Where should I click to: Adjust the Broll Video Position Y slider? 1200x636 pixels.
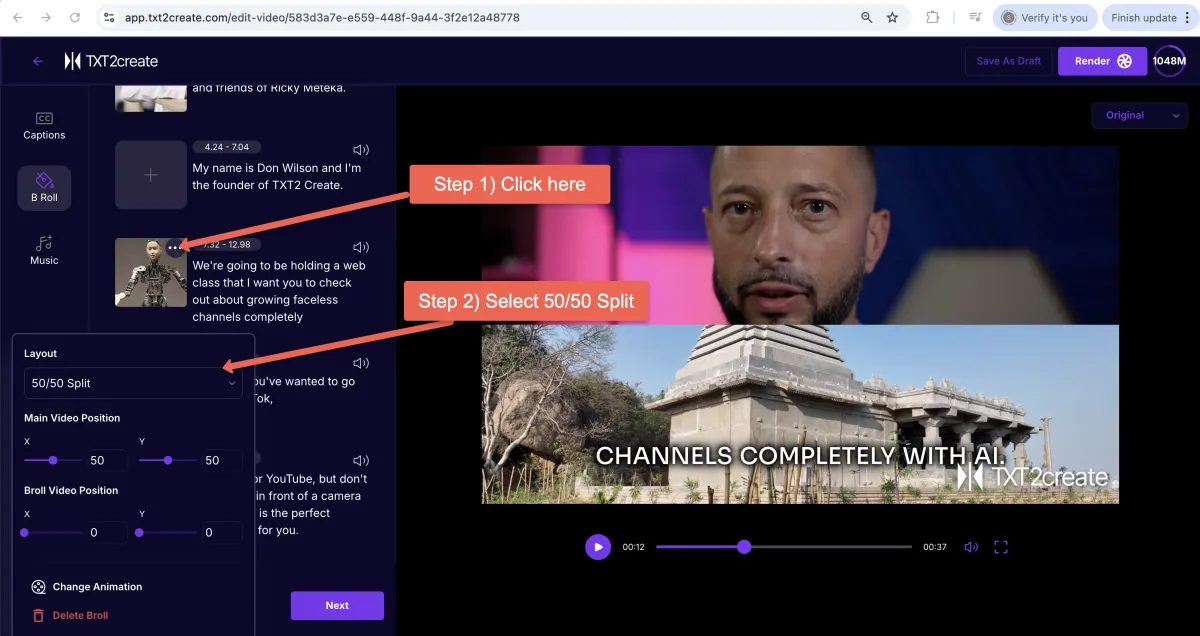coord(168,533)
